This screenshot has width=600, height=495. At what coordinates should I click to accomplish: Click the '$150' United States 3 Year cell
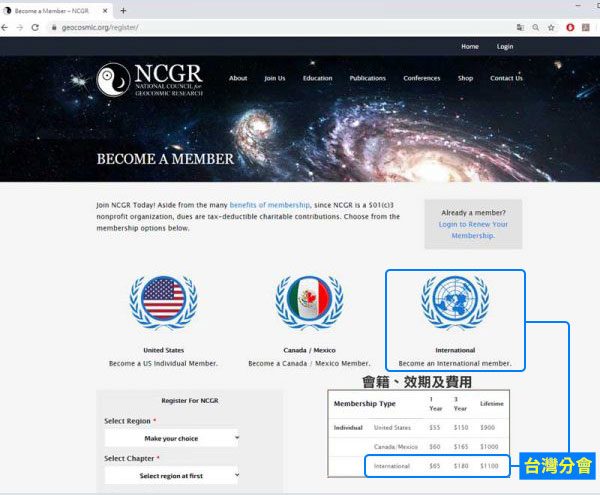click(461, 427)
